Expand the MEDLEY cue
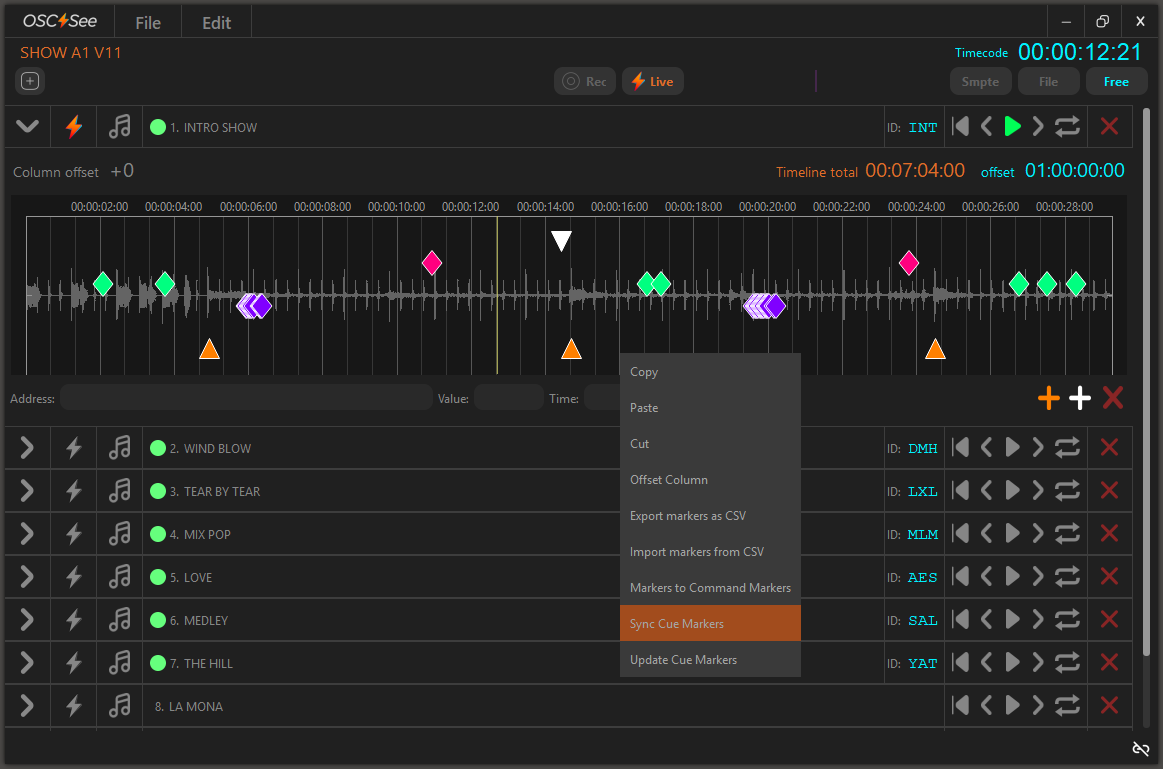 click(x=27, y=620)
